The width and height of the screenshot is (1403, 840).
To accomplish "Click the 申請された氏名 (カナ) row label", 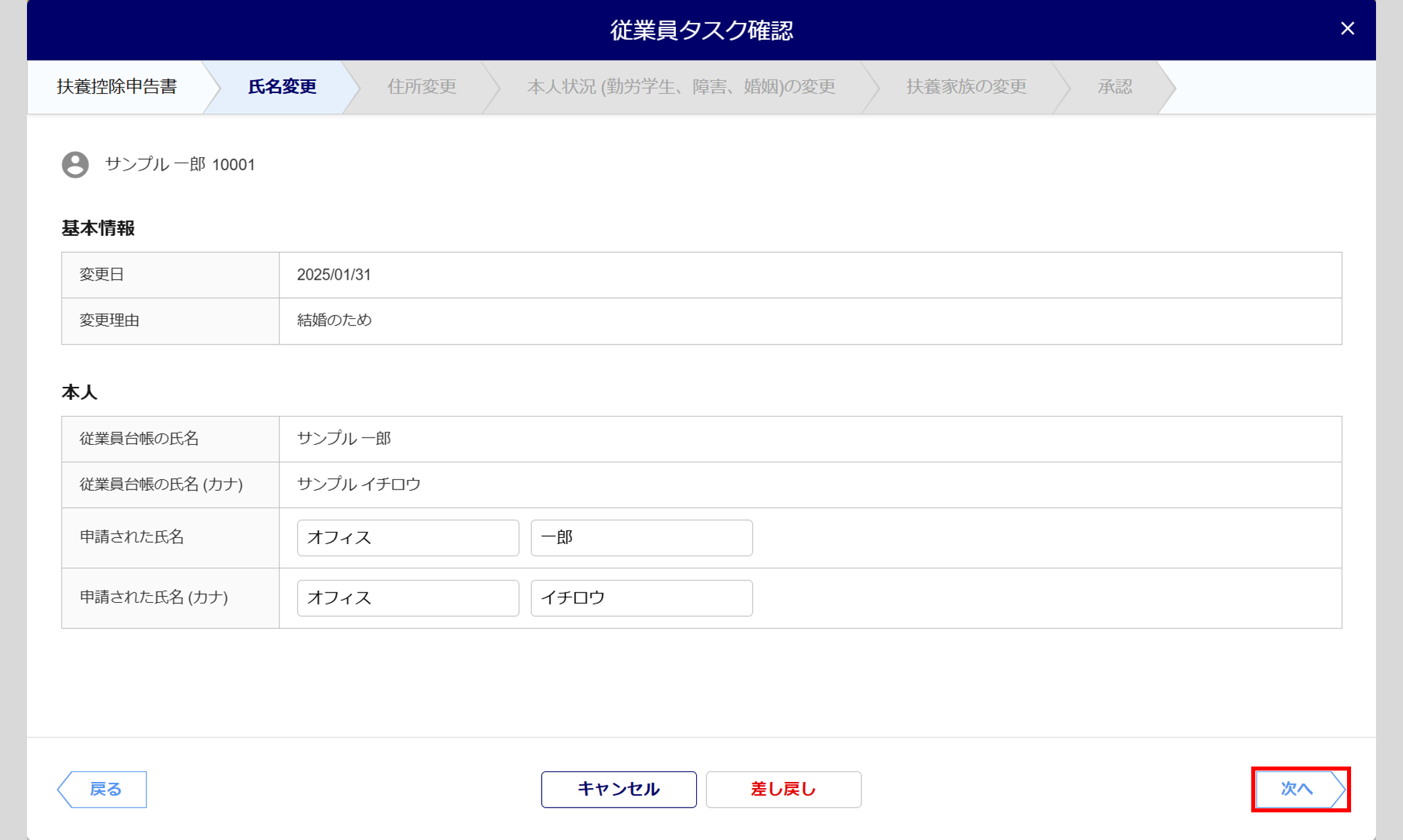I will pos(154,597).
